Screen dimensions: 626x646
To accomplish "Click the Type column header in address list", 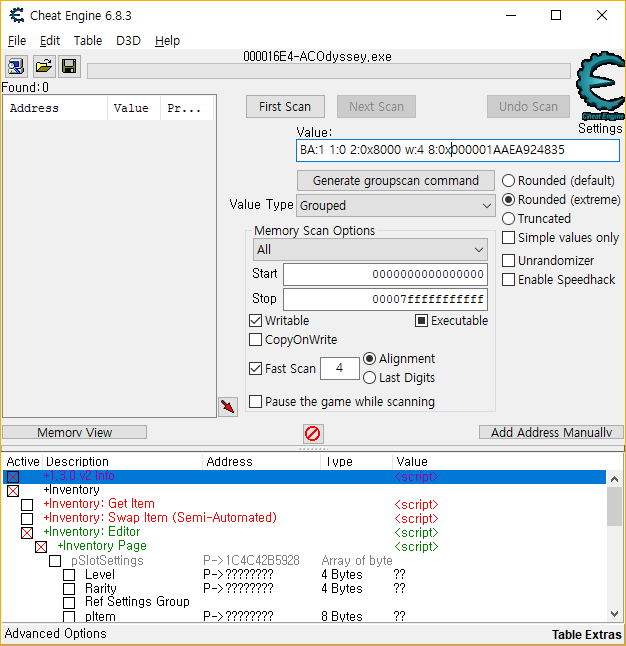I will 356,461.
